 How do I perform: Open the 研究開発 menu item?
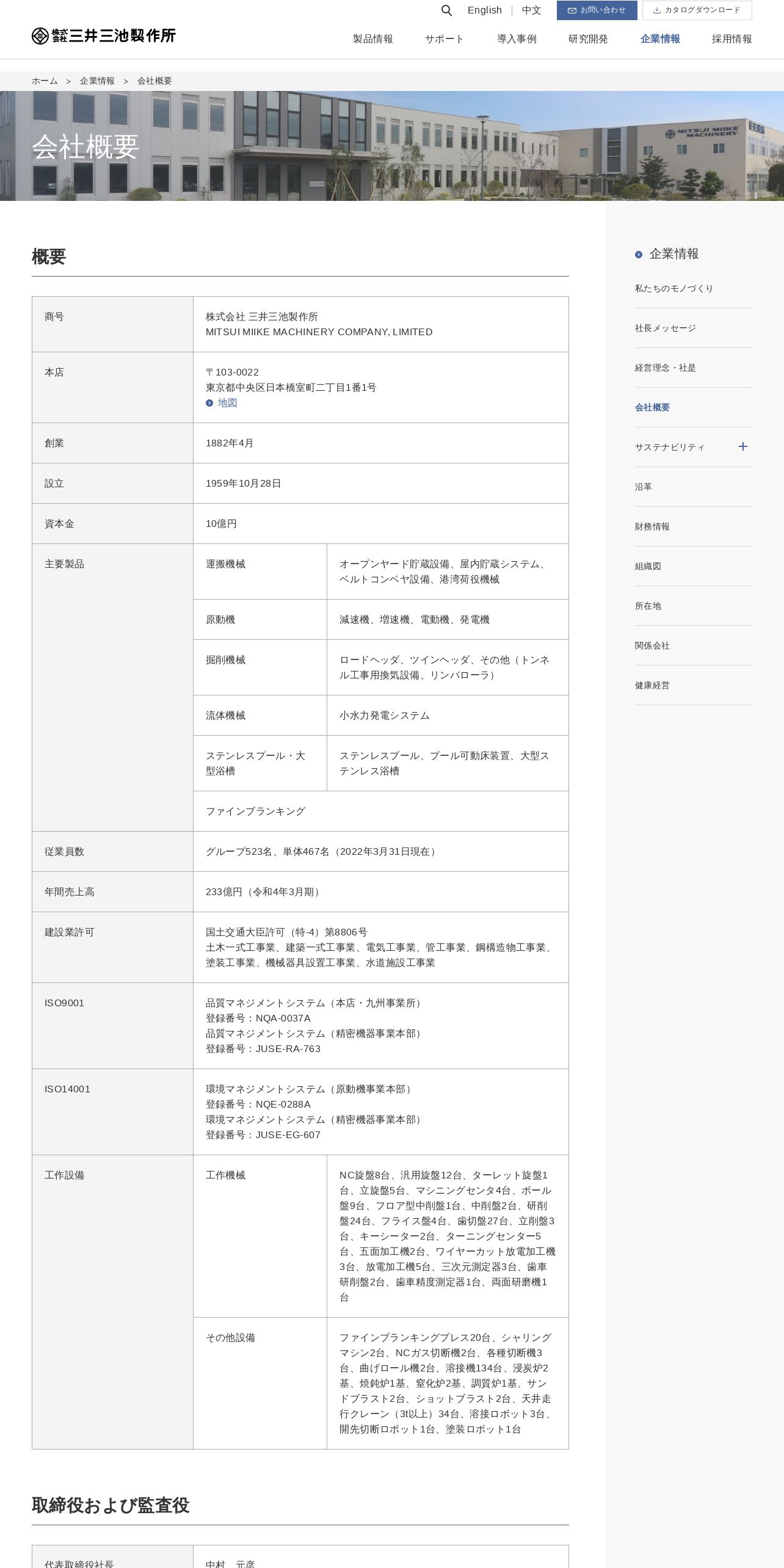(x=588, y=39)
